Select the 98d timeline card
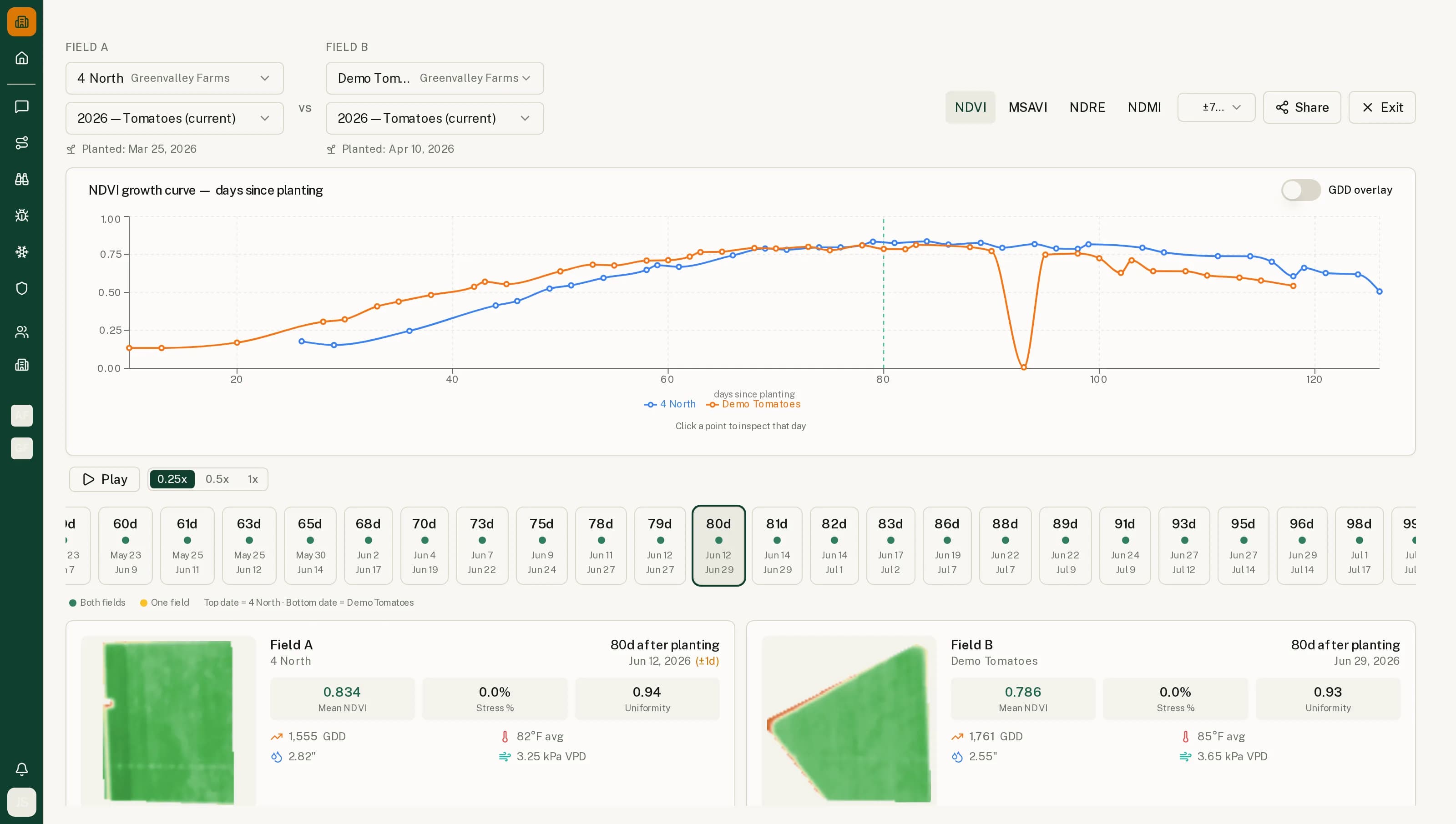 (x=1359, y=546)
